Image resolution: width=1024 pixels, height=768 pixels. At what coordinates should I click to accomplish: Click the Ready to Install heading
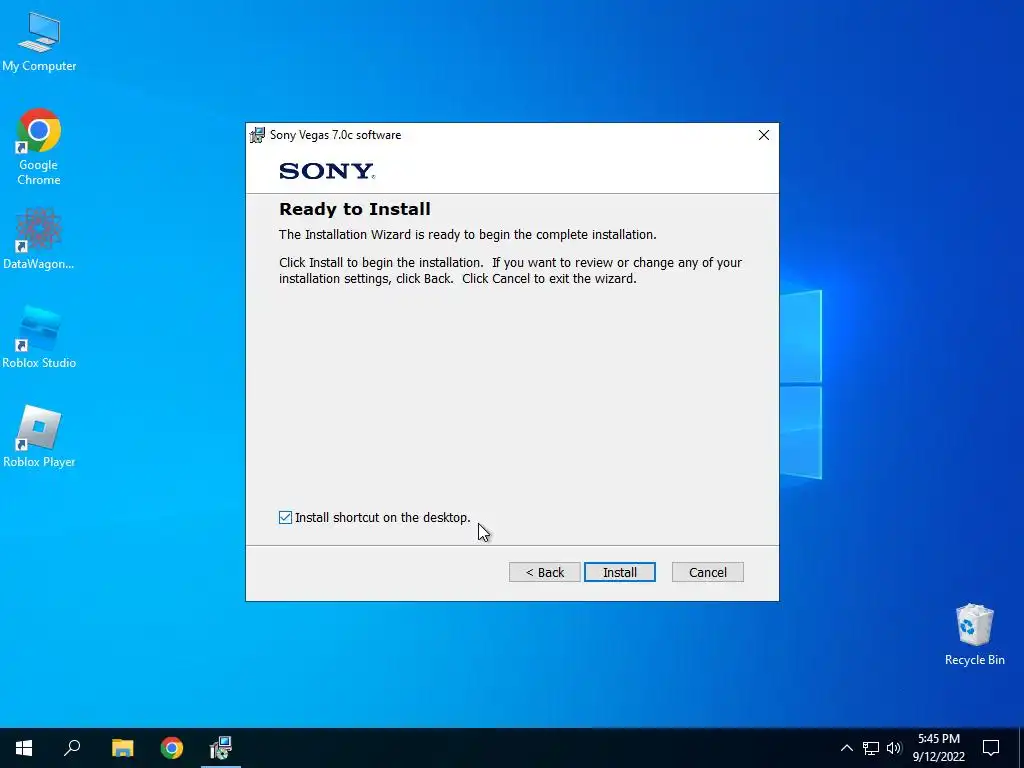tap(355, 209)
